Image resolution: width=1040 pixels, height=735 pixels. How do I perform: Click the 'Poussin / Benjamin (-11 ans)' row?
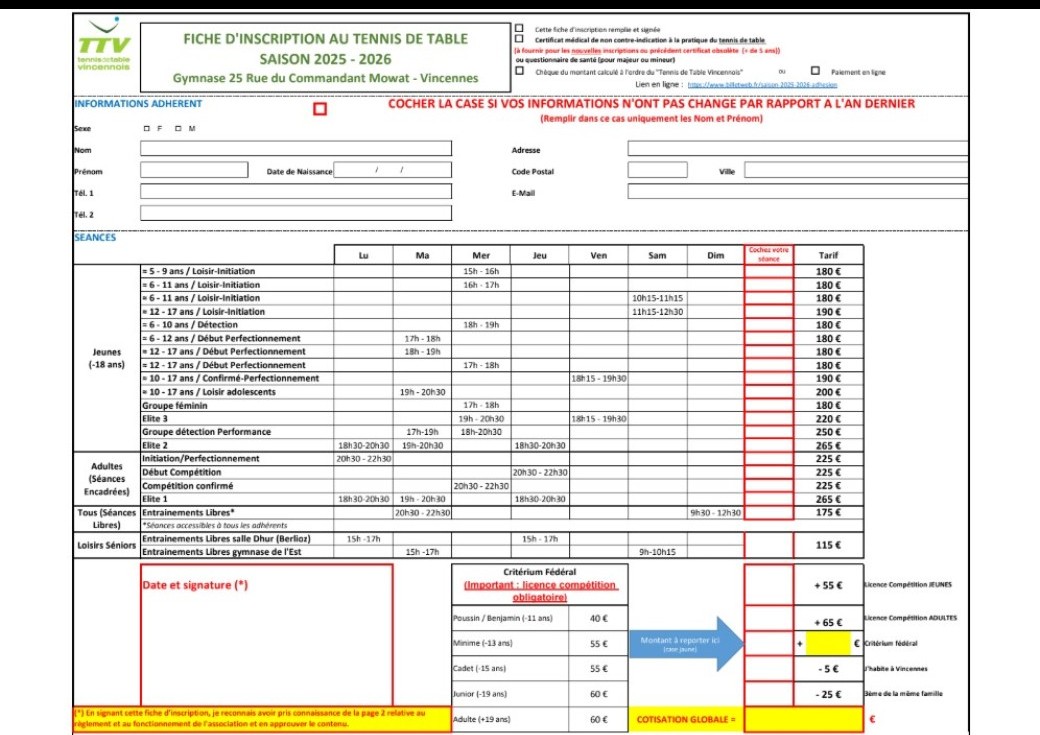(511, 618)
